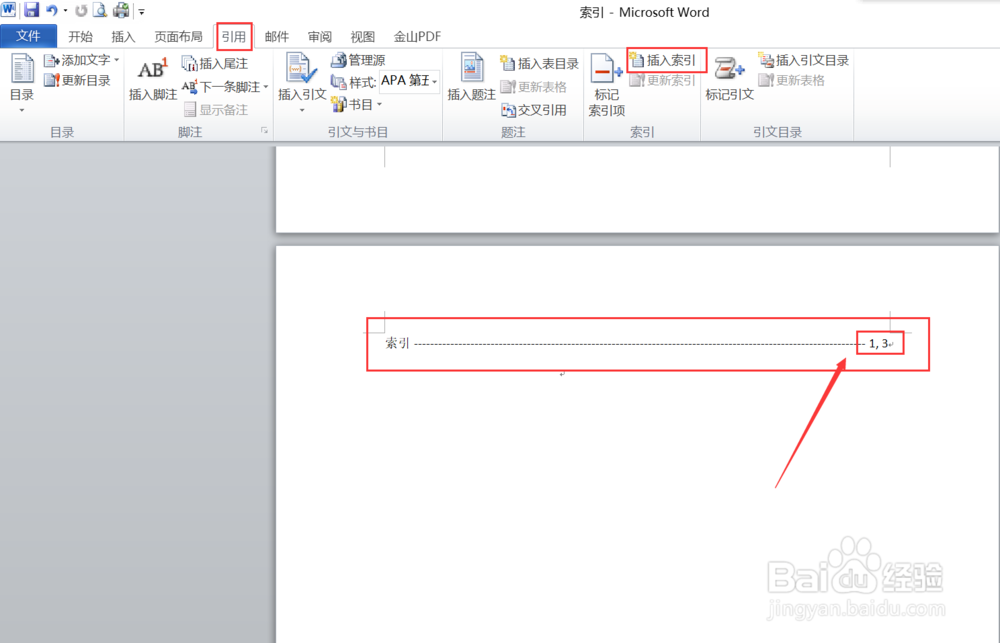The image size is (1000, 643).
Task: Expand the 下一条脚注 dropdown arrow
Action: pyautogui.click(x=266, y=87)
